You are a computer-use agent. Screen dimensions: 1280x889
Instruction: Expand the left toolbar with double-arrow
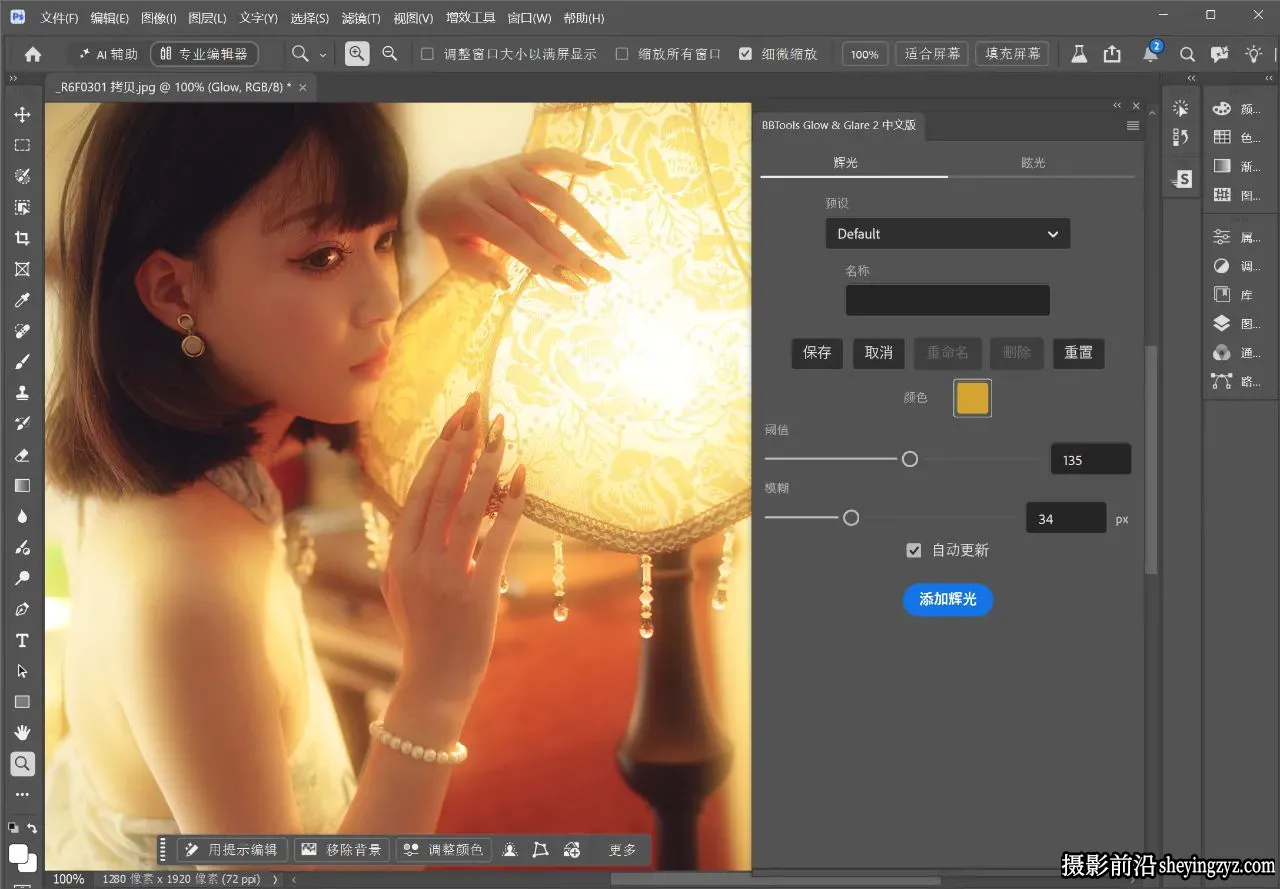click(x=13, y=78)
